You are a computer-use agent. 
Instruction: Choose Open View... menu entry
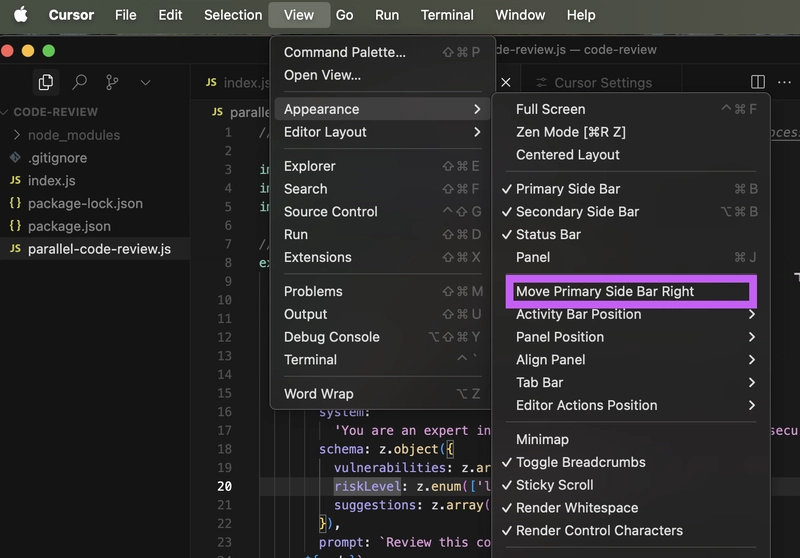coord(382,75)
